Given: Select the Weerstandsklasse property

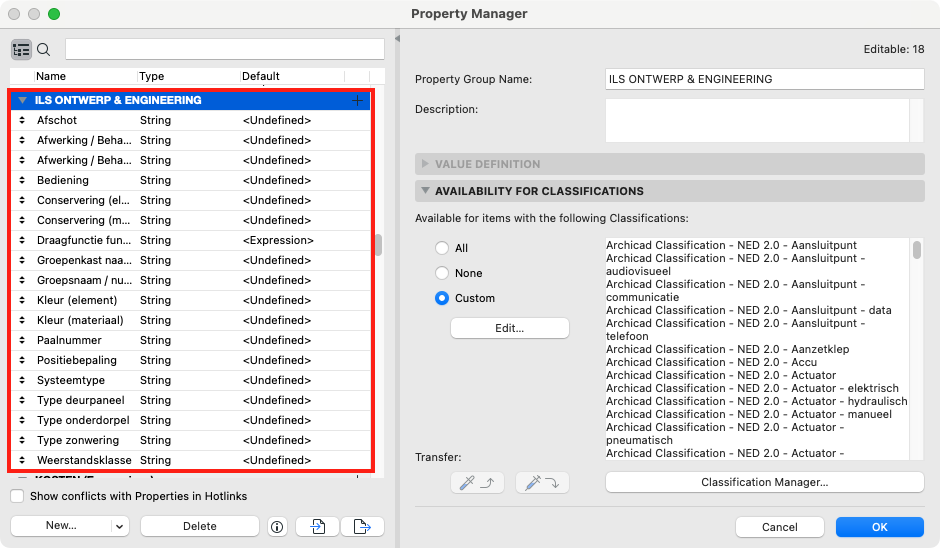Looking at the screenshot, I should click(191, 460).
